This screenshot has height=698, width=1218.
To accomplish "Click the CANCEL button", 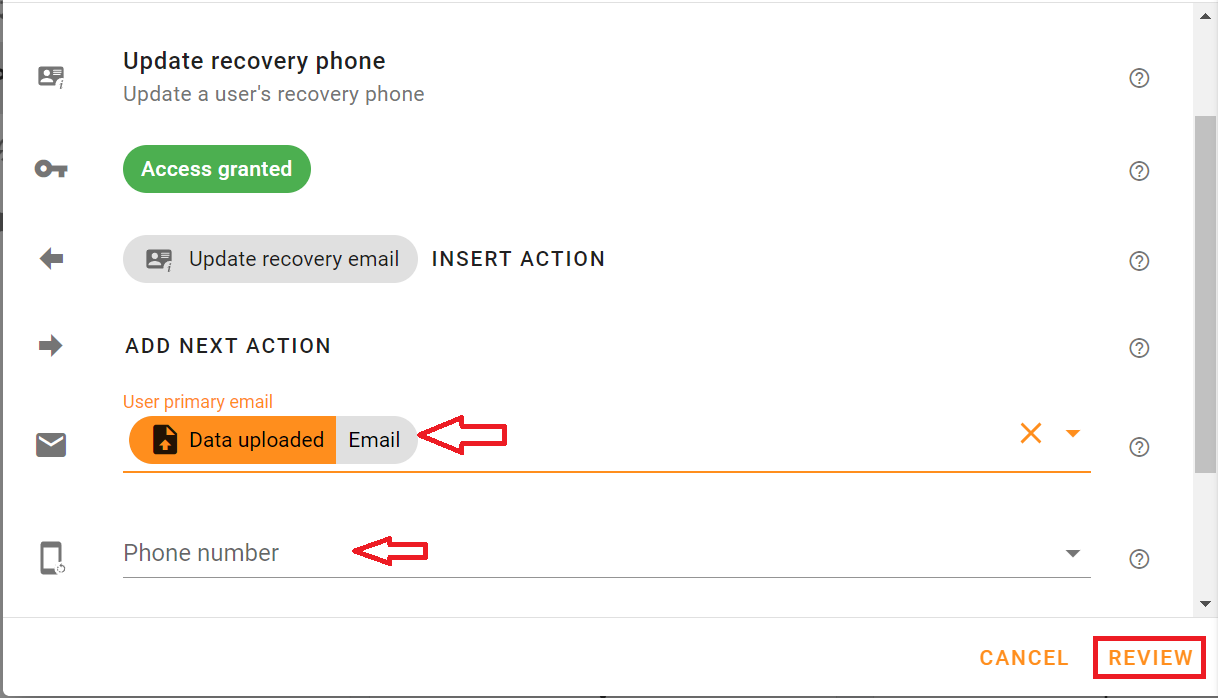I will (x=1023, y=657).
